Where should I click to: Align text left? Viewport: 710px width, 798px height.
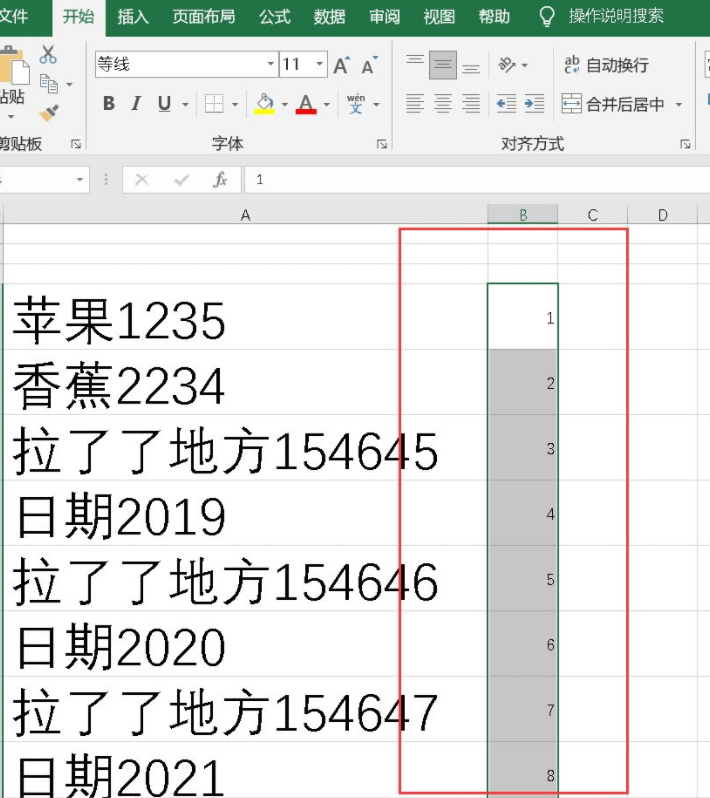coord(415,104)
